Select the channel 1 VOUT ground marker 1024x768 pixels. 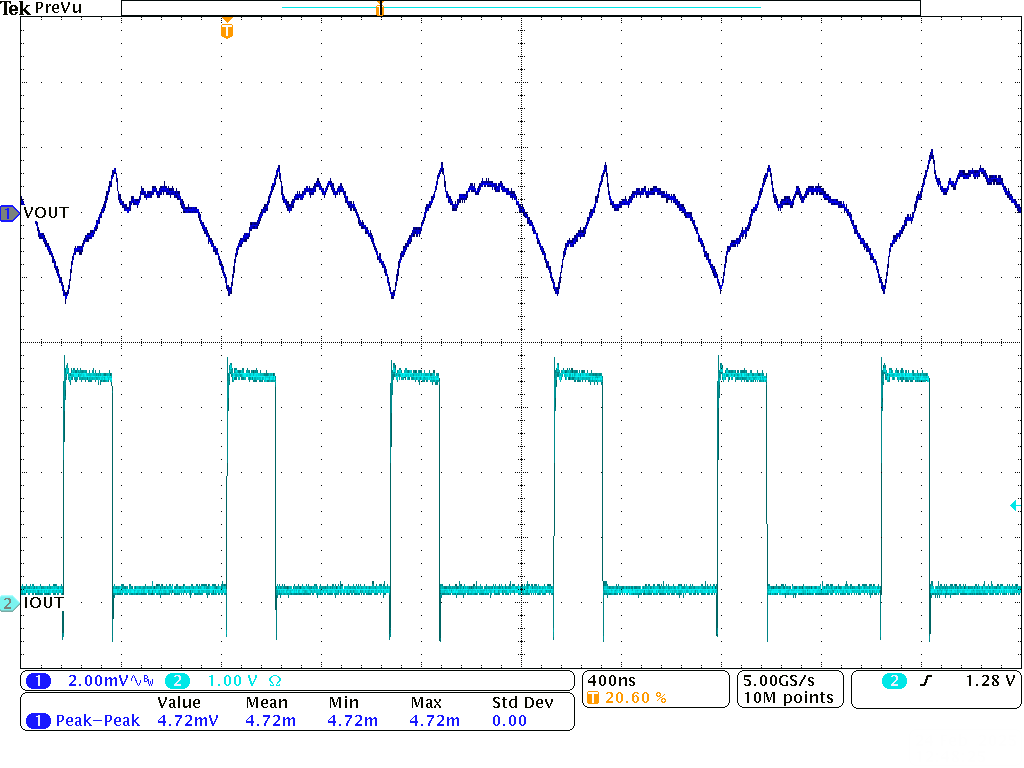[x=9, y=213]
